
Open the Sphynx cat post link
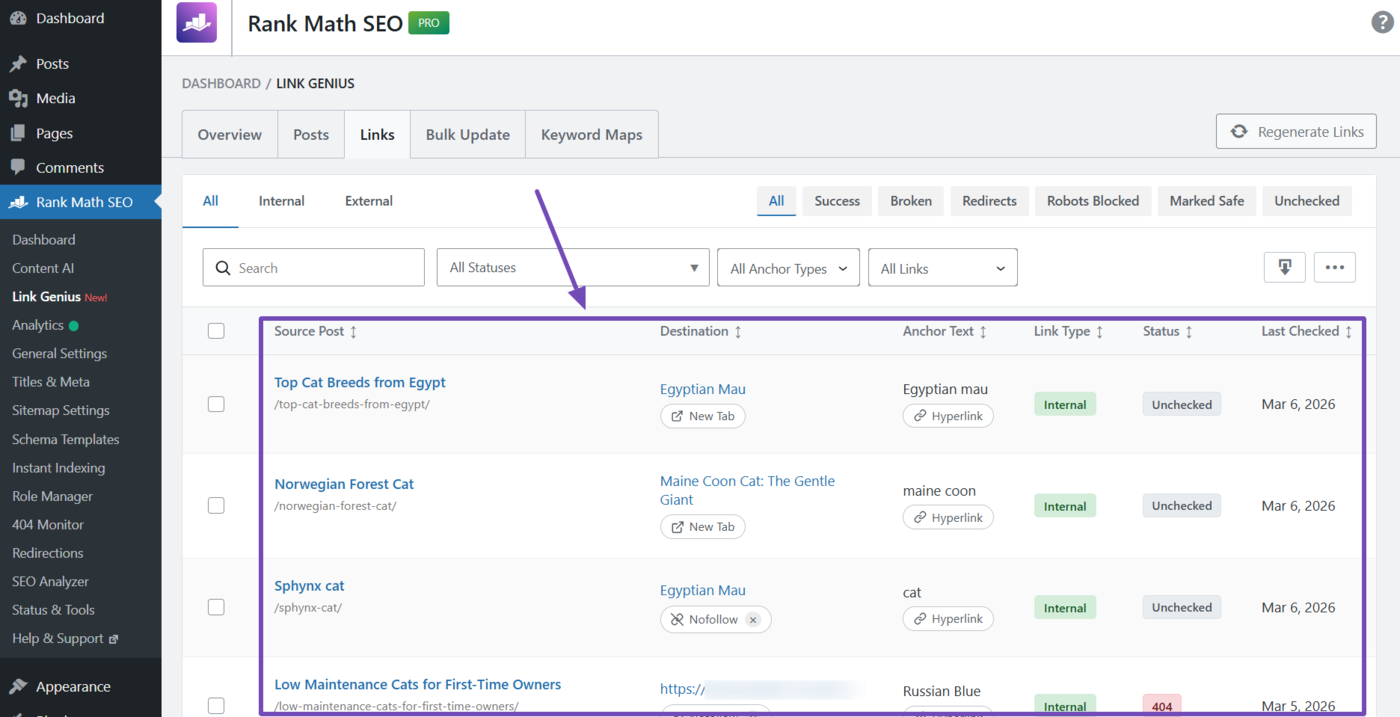tap(309, 586)
